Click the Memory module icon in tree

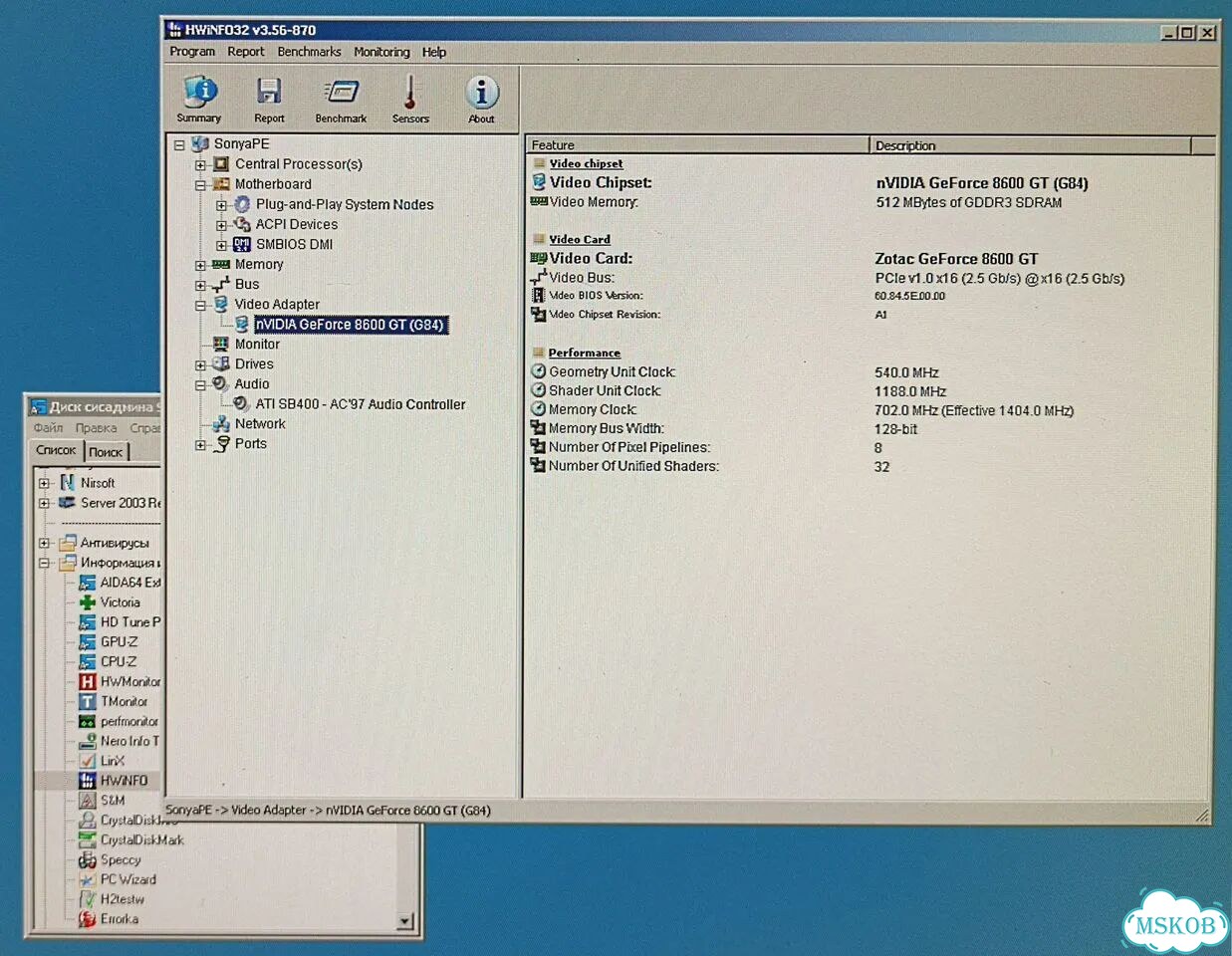(x=221, y=264)
